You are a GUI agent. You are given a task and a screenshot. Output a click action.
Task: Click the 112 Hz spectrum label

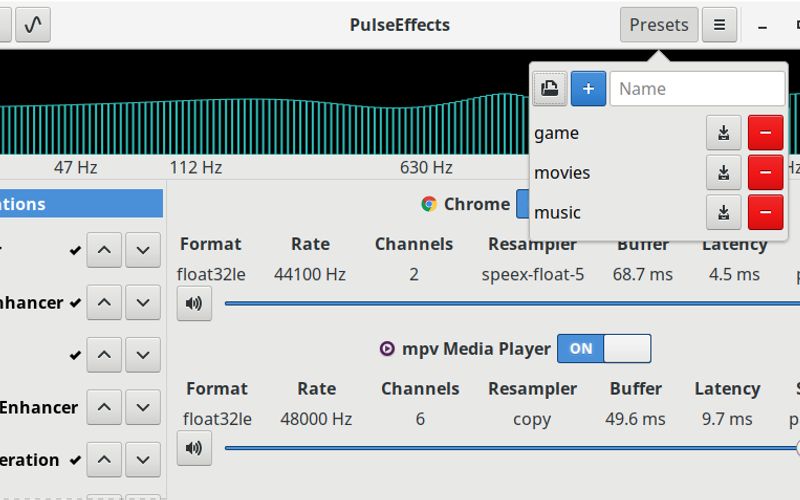[x=196, y=167]
